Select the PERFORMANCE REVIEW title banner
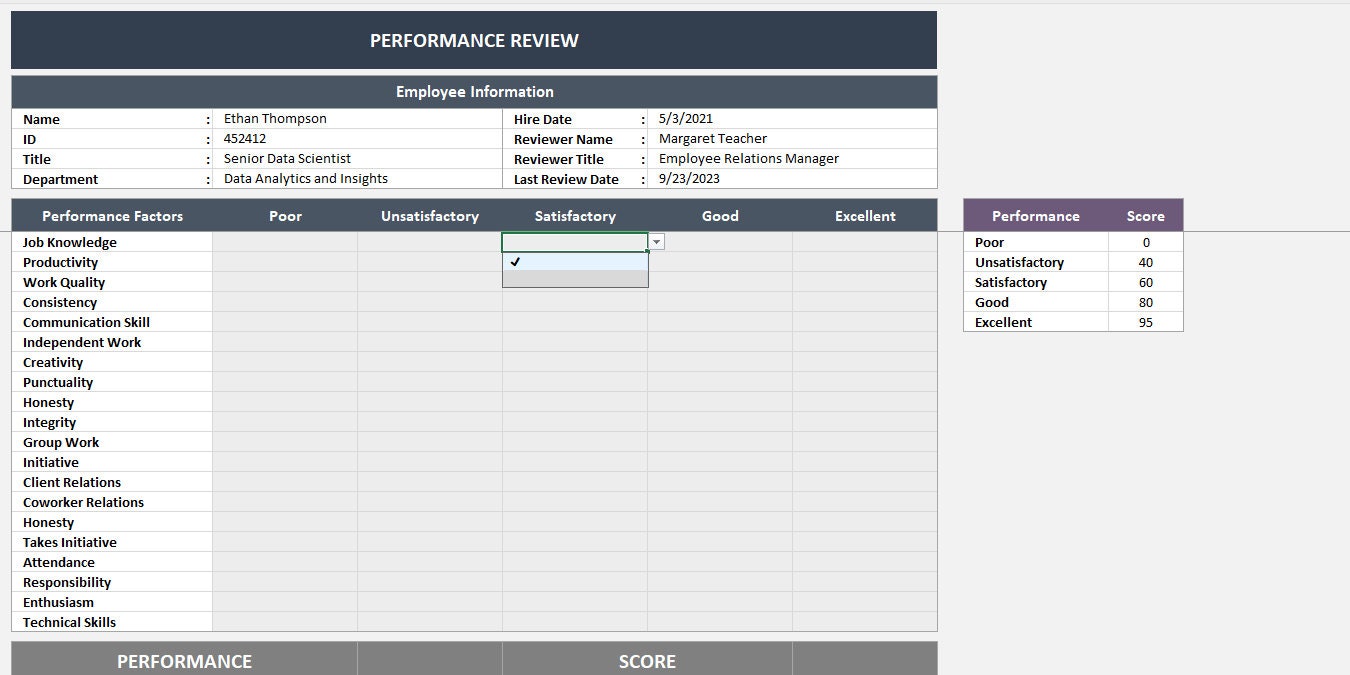 pyautogui.click(x=475, y=40)
